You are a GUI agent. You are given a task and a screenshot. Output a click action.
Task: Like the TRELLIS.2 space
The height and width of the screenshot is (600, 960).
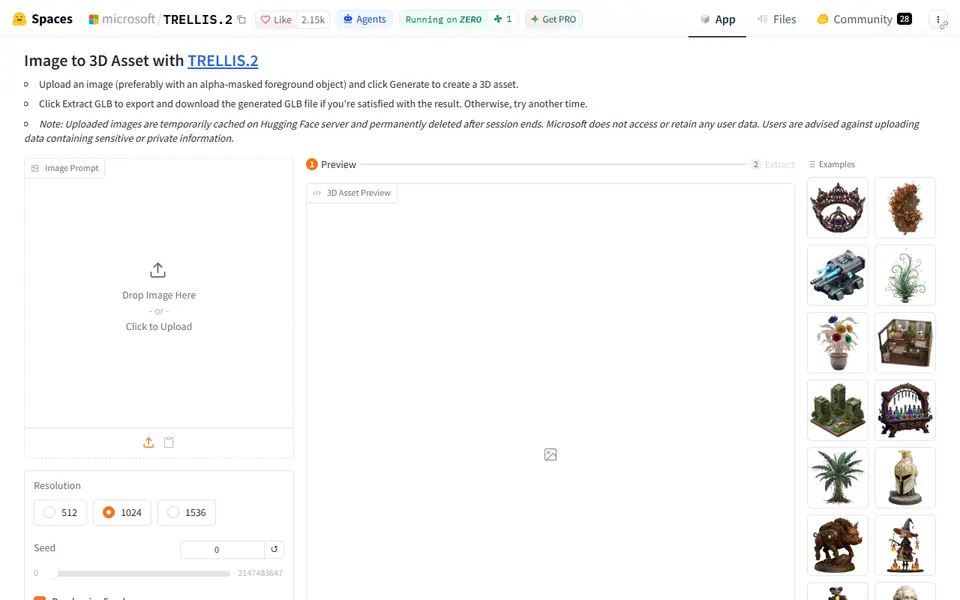pos(276,20)
